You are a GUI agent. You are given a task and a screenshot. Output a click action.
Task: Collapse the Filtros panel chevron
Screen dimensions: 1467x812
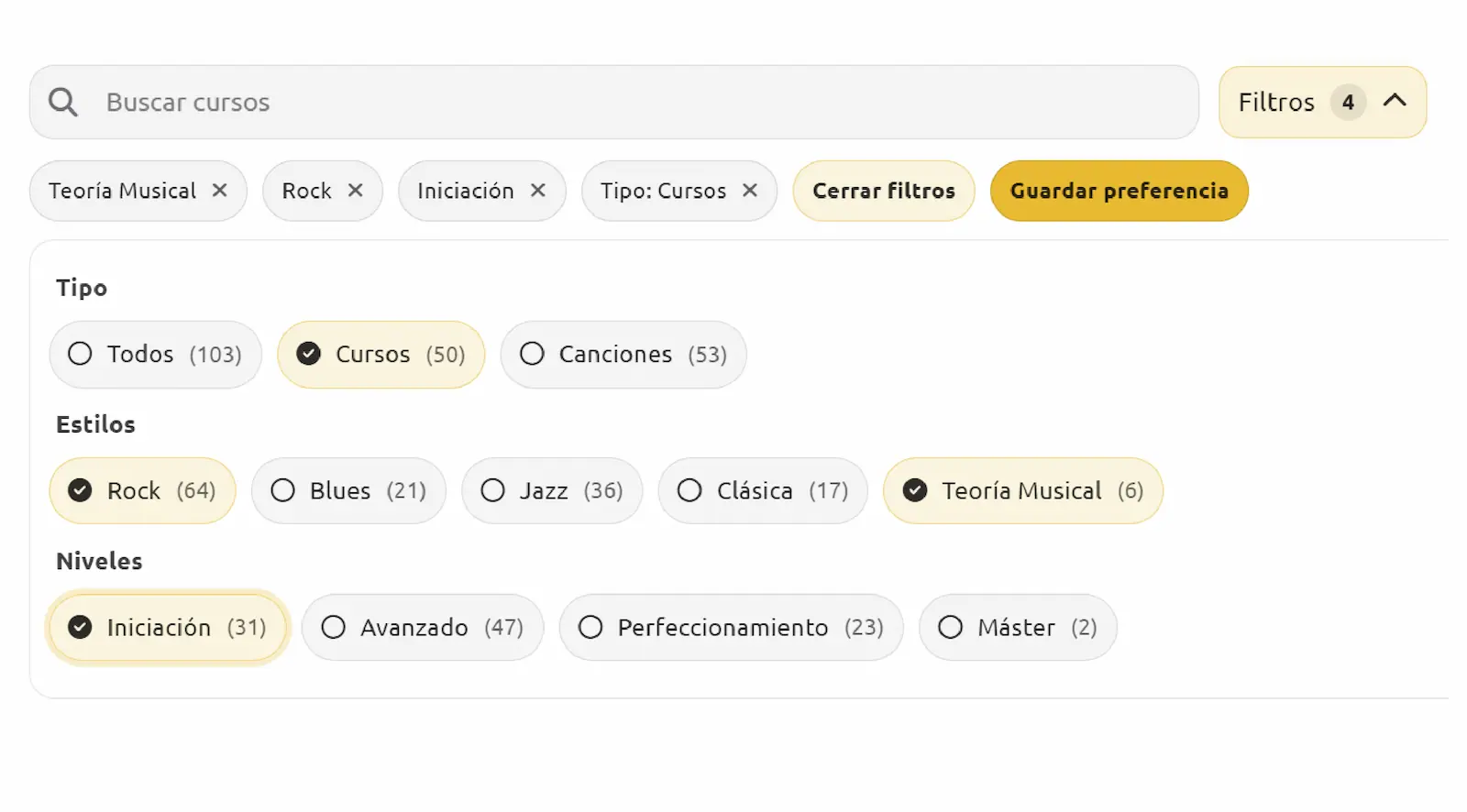(x=1395, y=101)
